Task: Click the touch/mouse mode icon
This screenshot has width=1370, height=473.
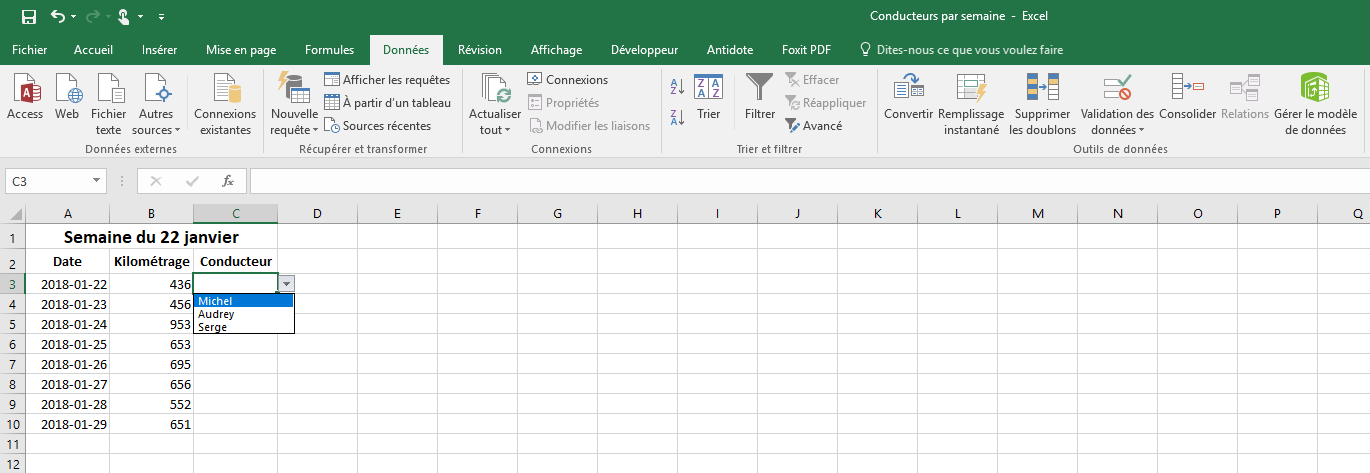Action: tap(124, 16)
